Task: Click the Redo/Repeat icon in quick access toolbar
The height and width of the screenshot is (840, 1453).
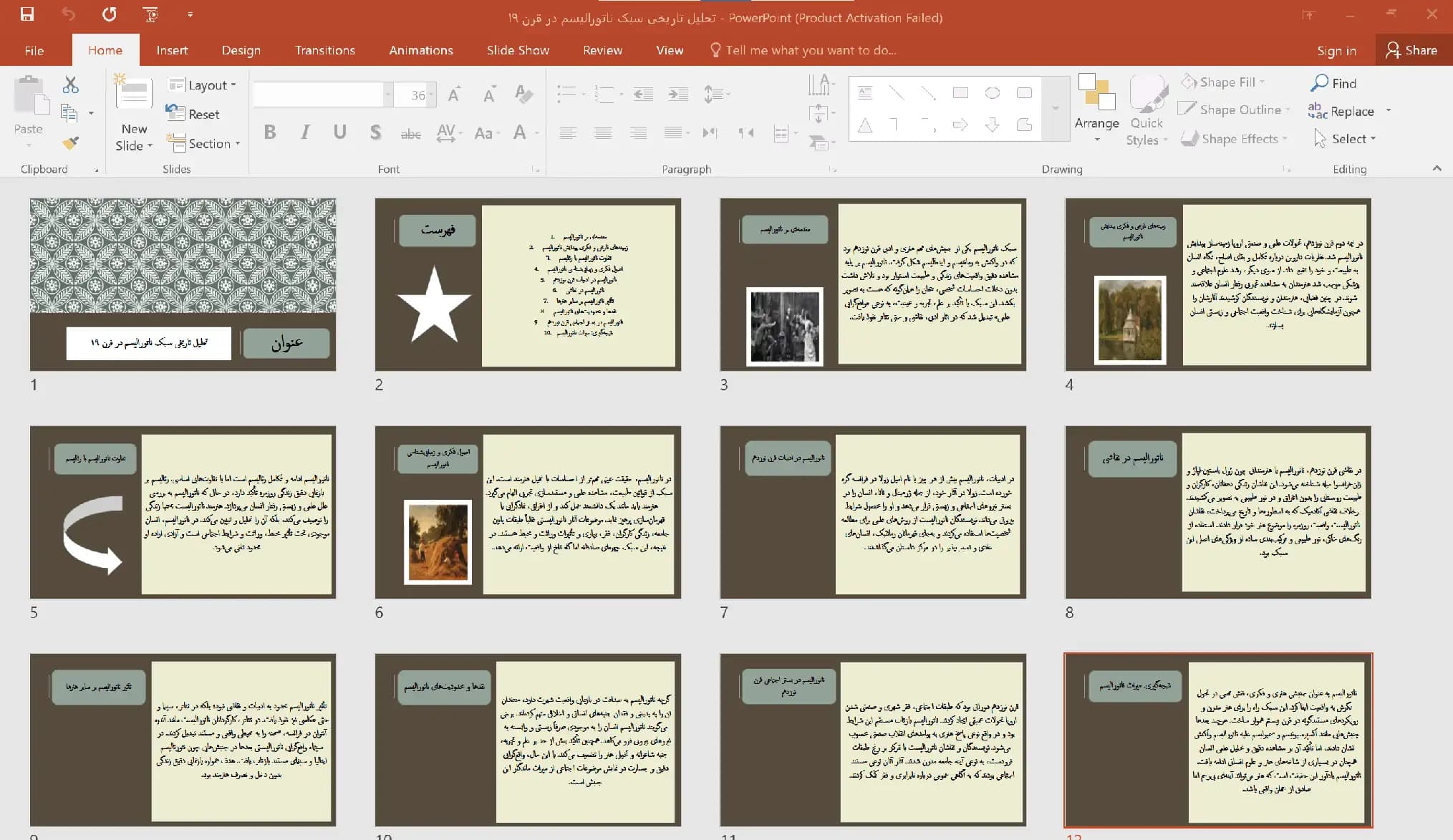Action: click(109, 14)
